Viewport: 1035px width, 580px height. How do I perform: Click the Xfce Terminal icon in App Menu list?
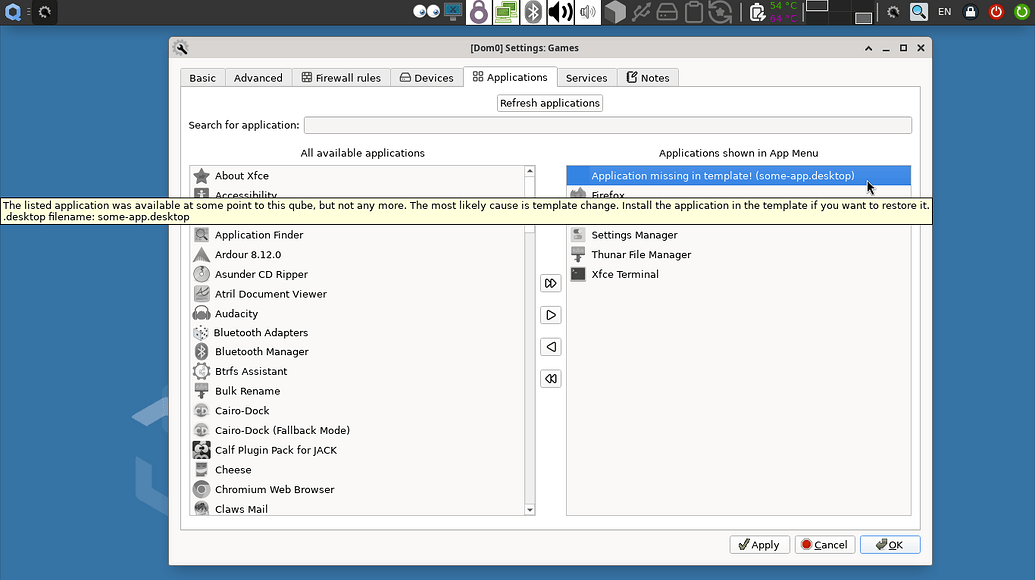click(x=578, y=274)
